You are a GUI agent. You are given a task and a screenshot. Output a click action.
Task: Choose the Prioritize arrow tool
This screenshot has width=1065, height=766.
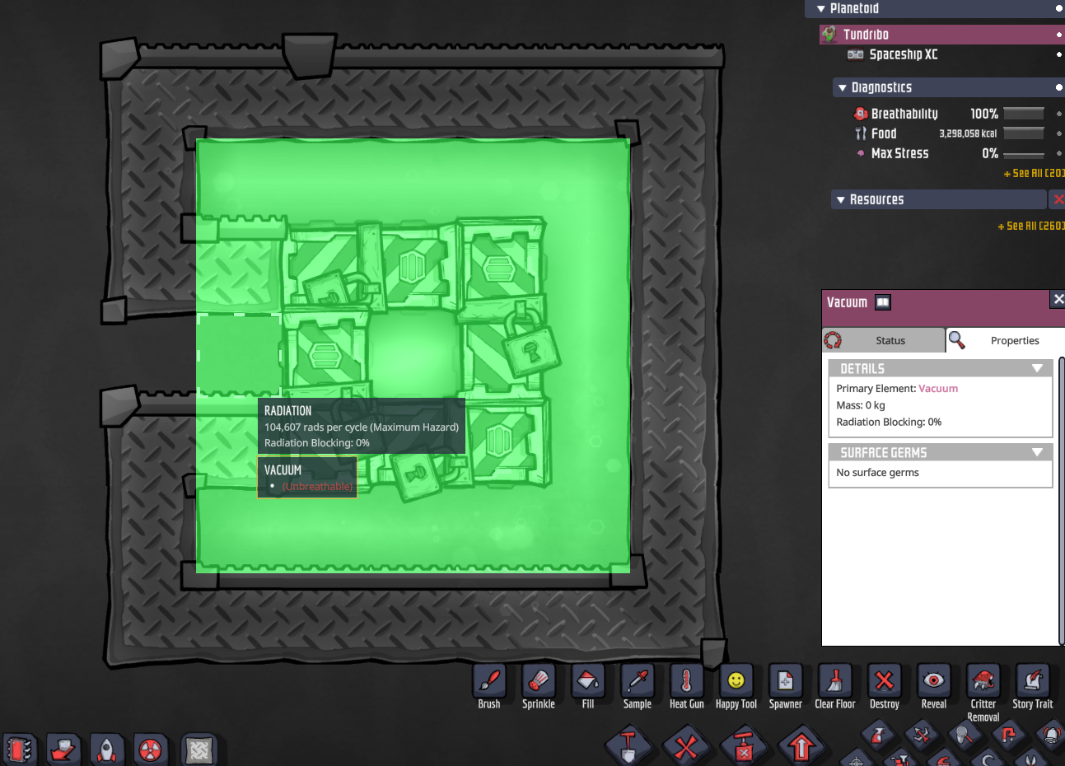[801, 747]
